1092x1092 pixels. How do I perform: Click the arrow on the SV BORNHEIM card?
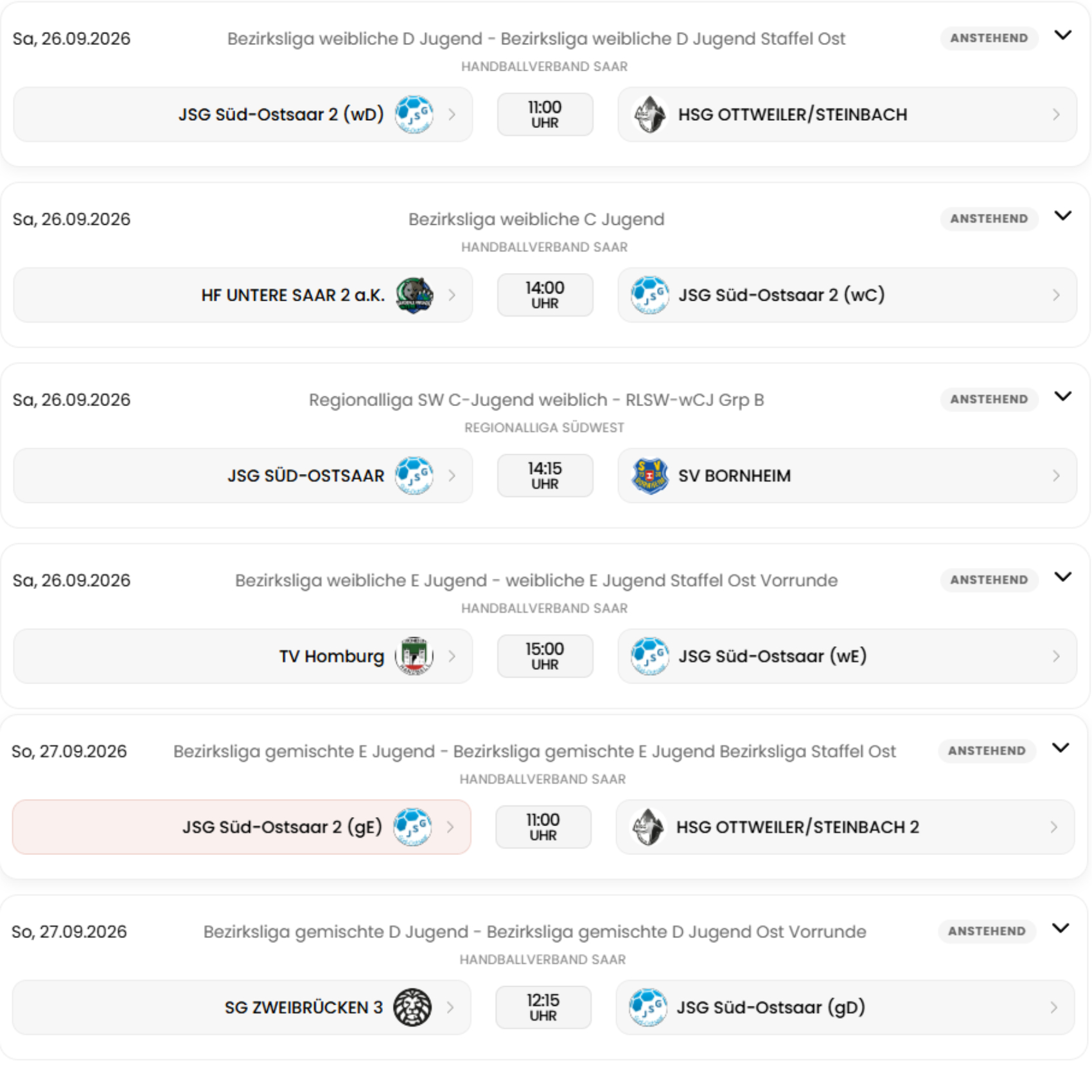point(1056,475)
